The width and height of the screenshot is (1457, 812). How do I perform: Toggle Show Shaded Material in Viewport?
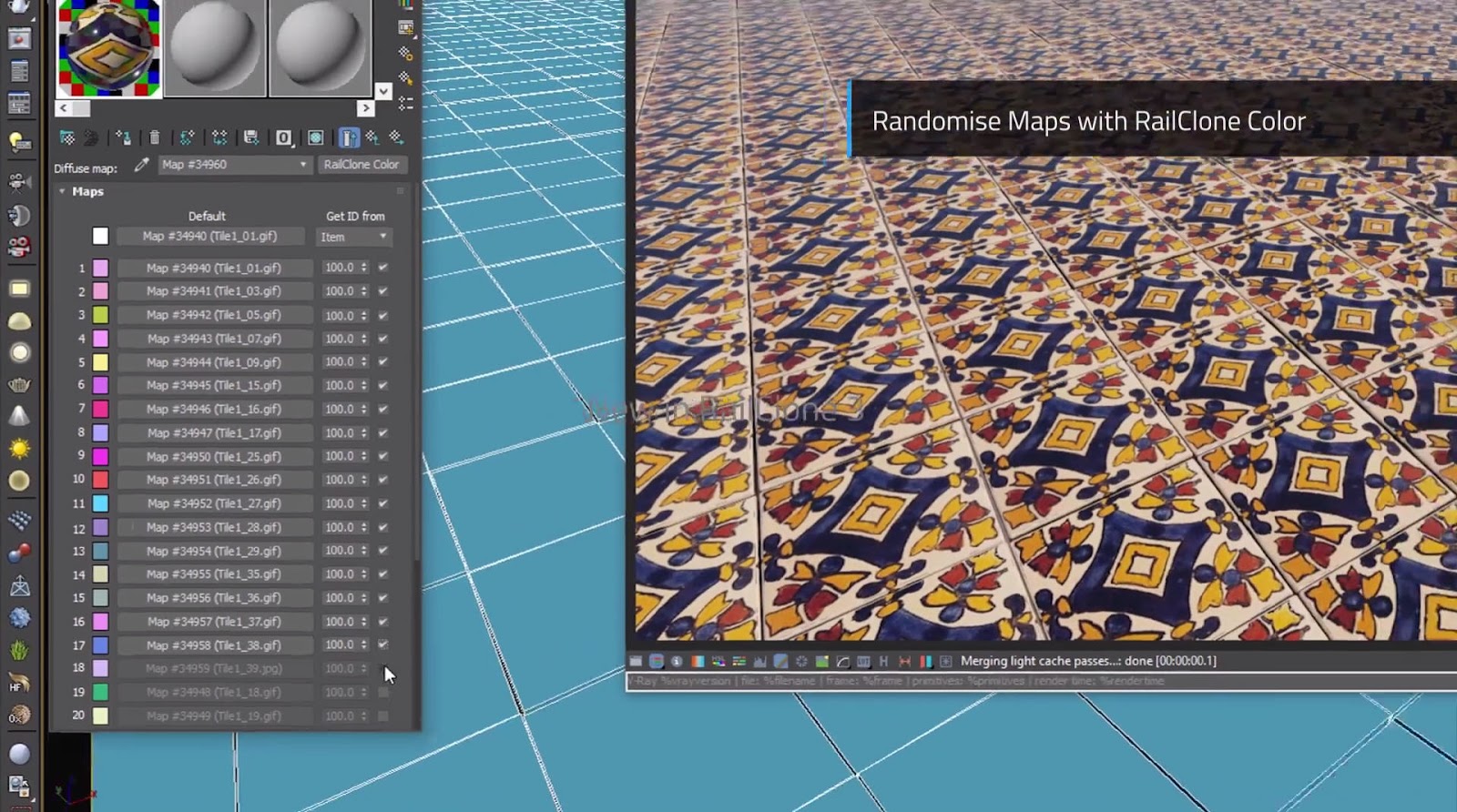[x=316, y=137]
